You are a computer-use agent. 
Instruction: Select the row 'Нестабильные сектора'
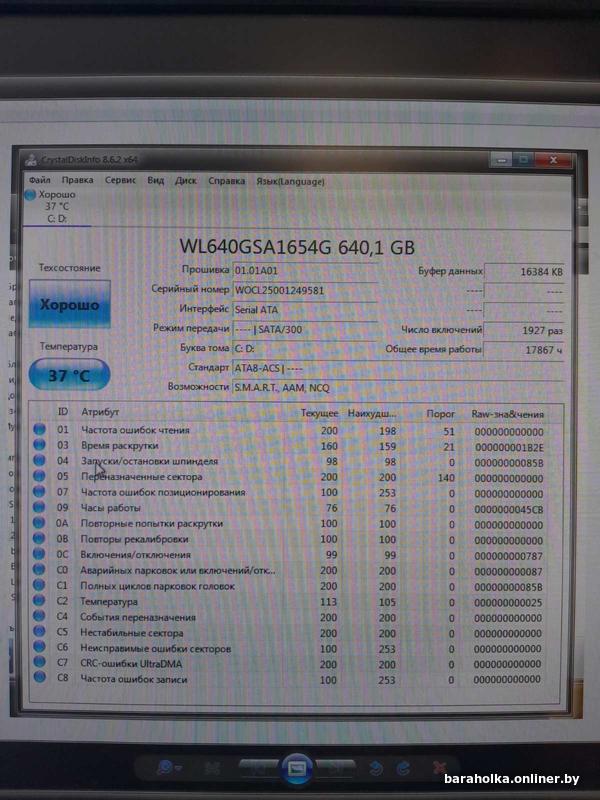pos(296,633)
